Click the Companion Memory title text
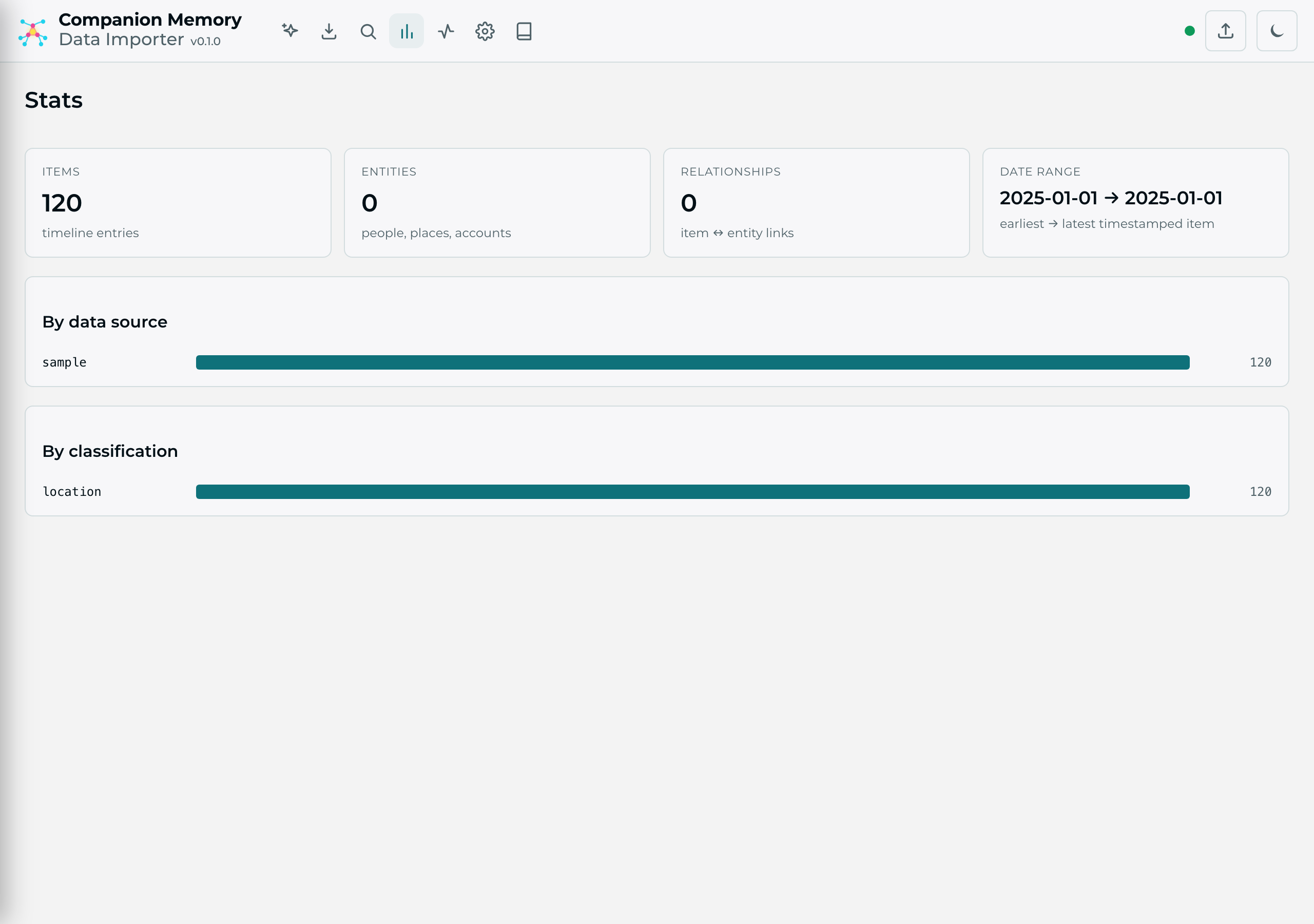The image size is (1314, 924). coord(150,20)
